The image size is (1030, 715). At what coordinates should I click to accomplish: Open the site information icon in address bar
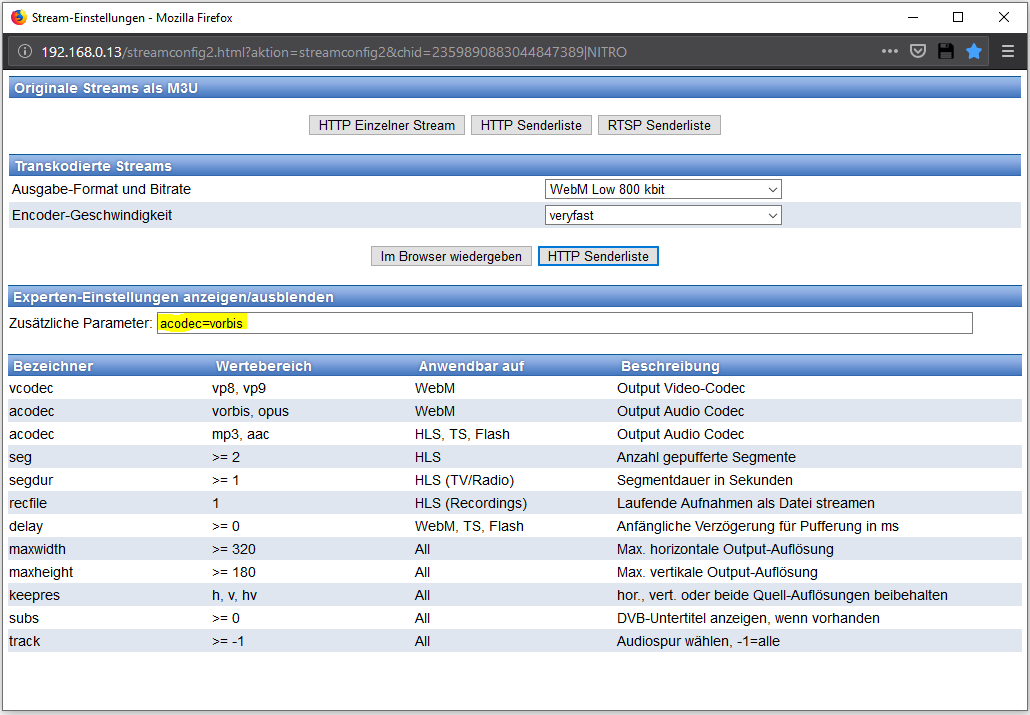pyautogui.click(x=24, y=52)
